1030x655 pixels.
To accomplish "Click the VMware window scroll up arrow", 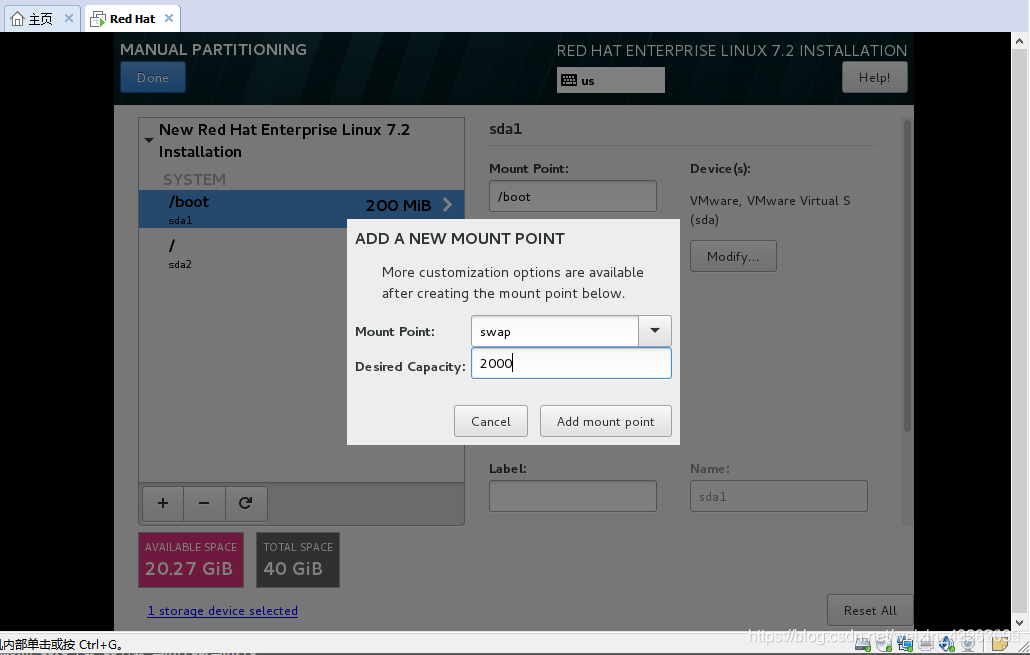I will click(x=1019, y=41).
